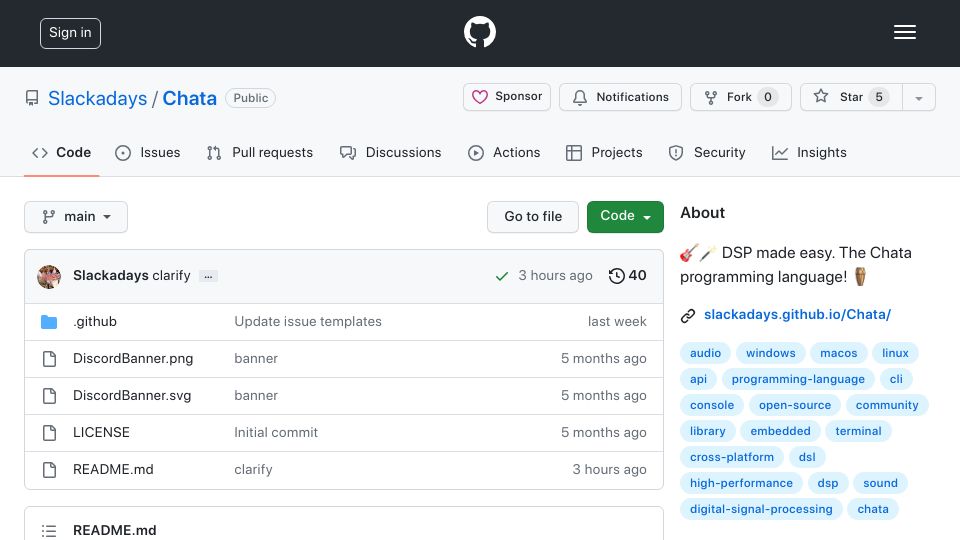Select the cli topic tag
This screenshot has height=540, width=960.
coord(896,379)
